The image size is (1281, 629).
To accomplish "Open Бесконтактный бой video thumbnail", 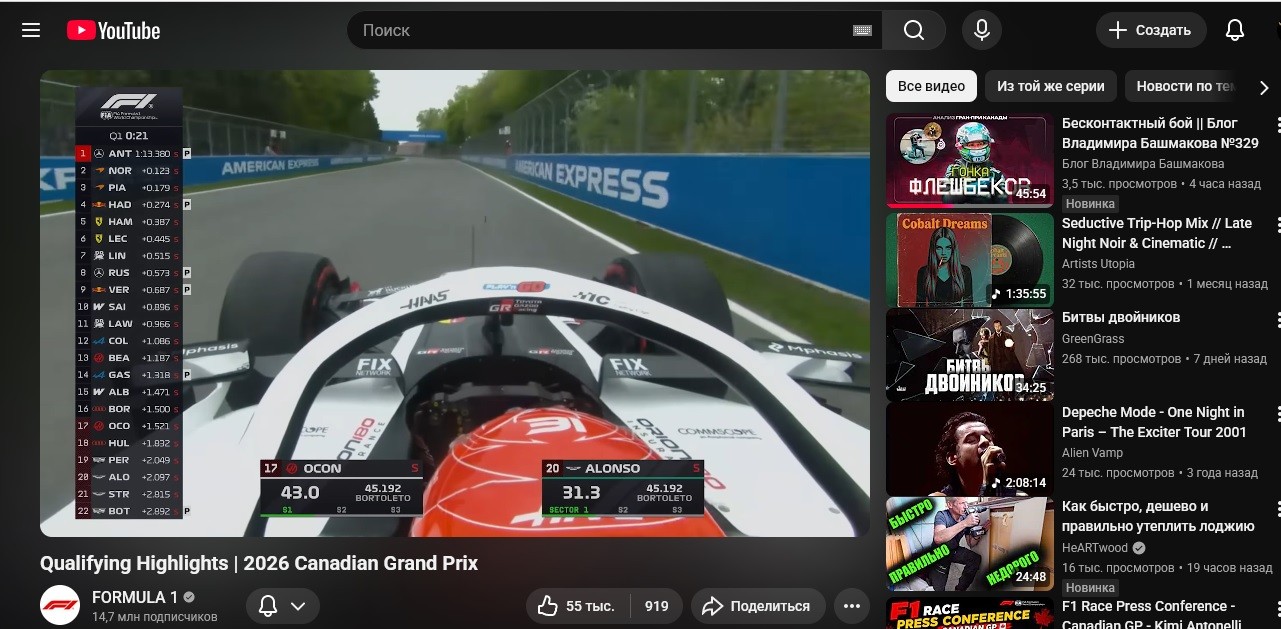I will coord(970,161).
